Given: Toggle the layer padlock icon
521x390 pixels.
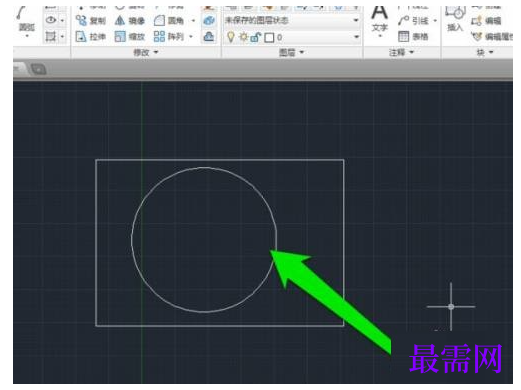Looking at the screenshot, I should coord(255,37).
